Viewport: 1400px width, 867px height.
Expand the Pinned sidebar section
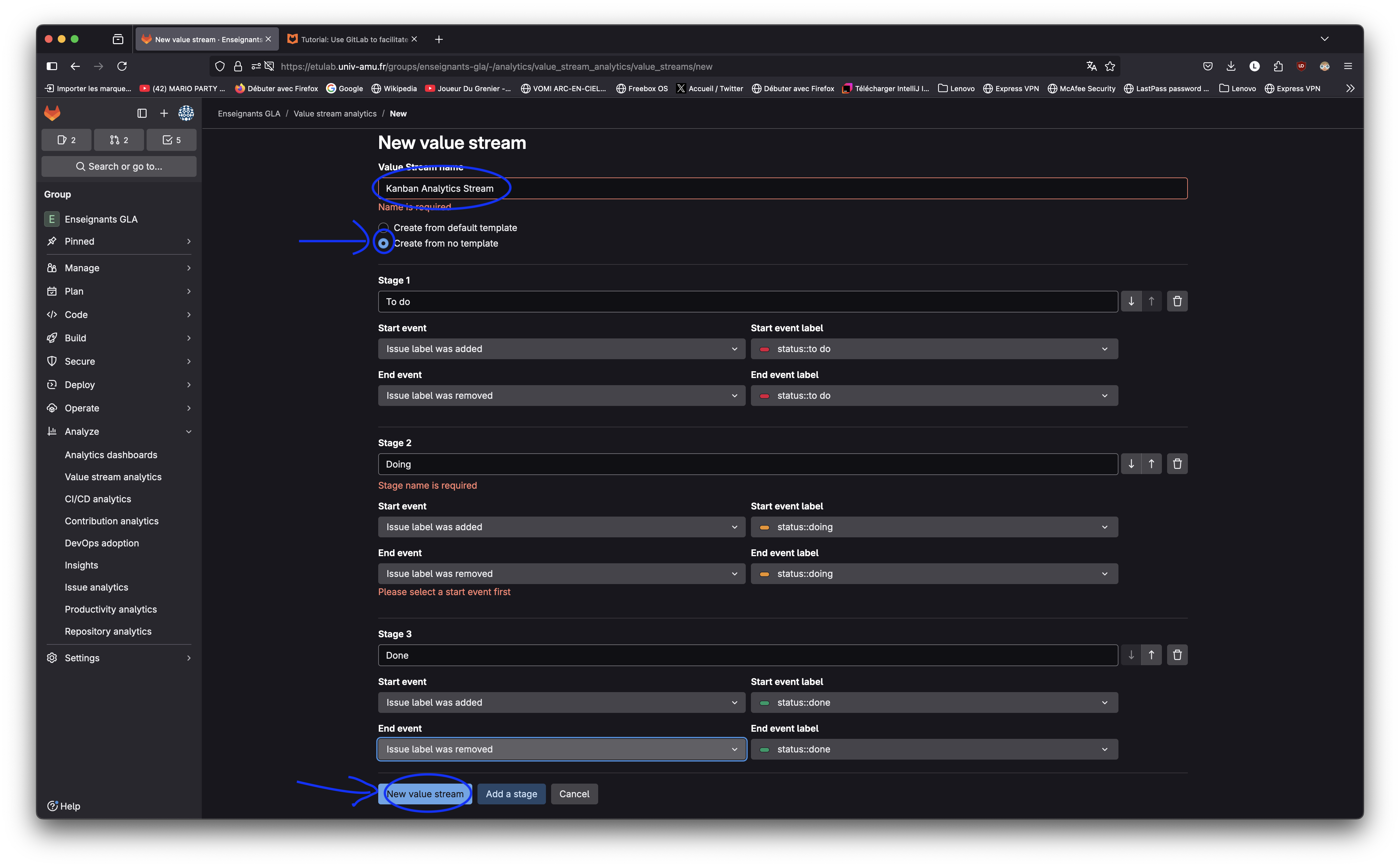click(119, 241)
